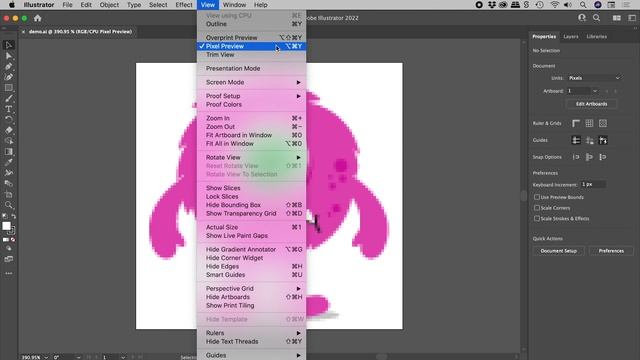640x360 pixels.
Task: Open the zoom level dropdown in the status bar
Action: [x=45, y=357]
